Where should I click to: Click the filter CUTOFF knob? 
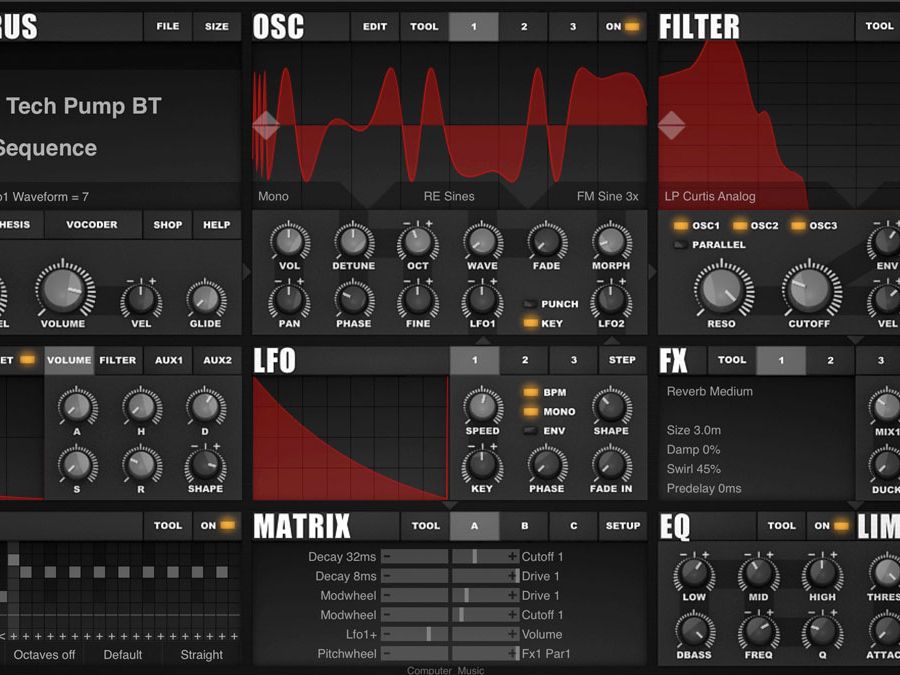810,289
